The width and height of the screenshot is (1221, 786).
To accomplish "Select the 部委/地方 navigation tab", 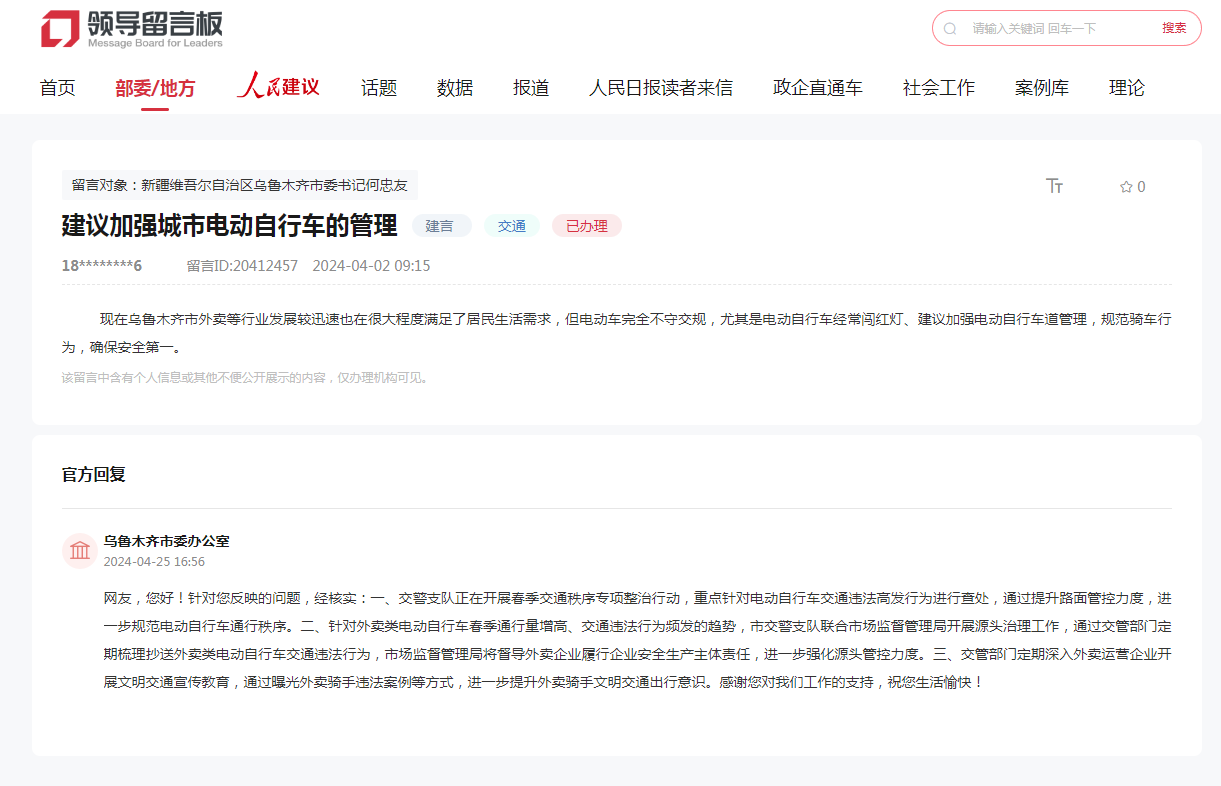I will (x=155, y=88).
